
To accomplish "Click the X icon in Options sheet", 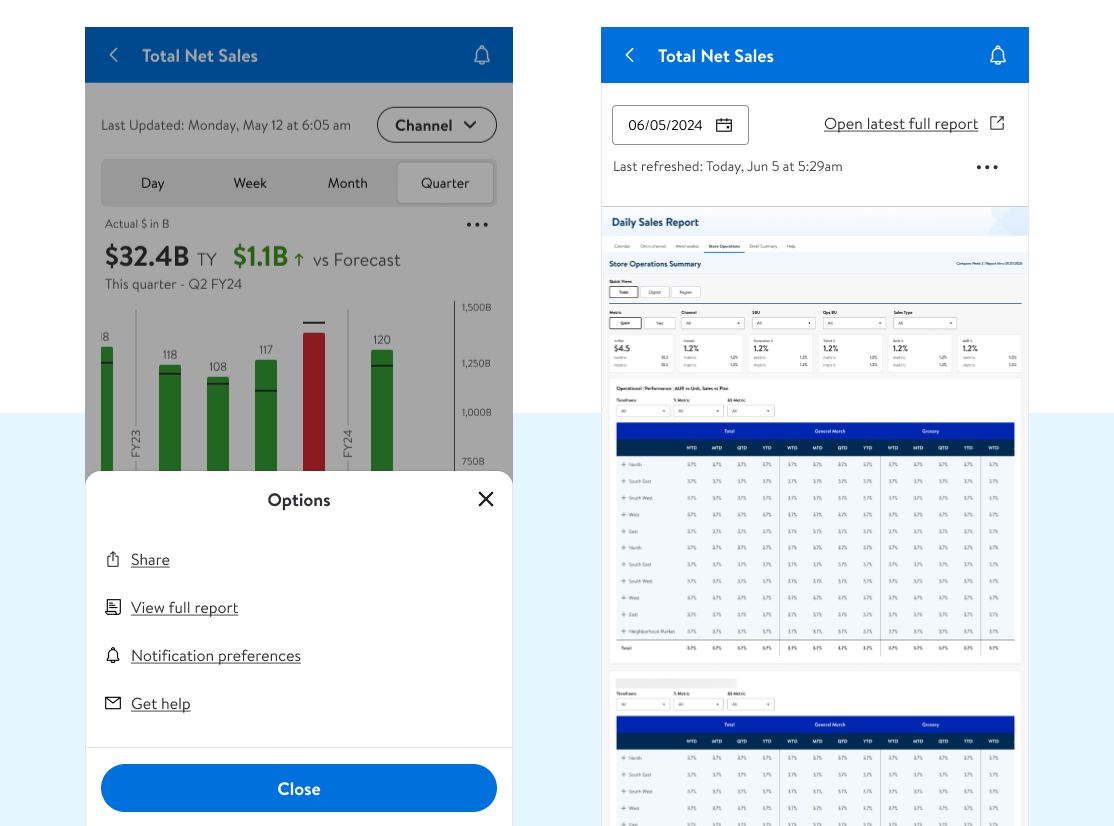I will coord(486,499).
